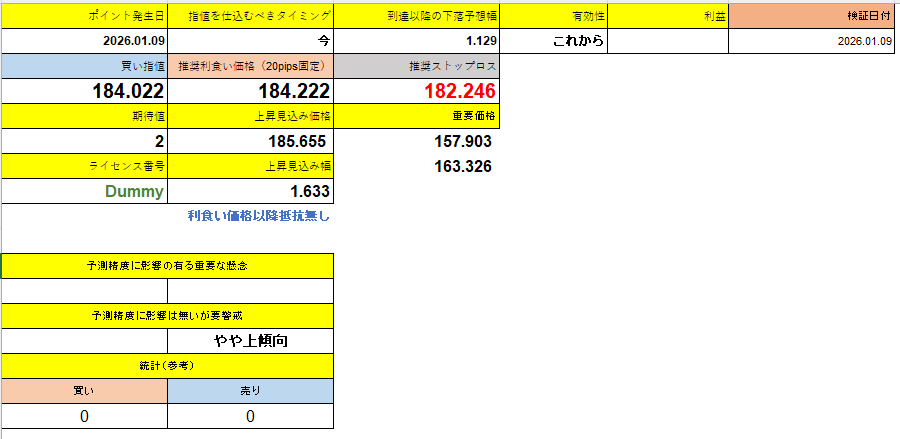Select the empty cell under 利益
900x439 pixels.
[x=668, y=41]
